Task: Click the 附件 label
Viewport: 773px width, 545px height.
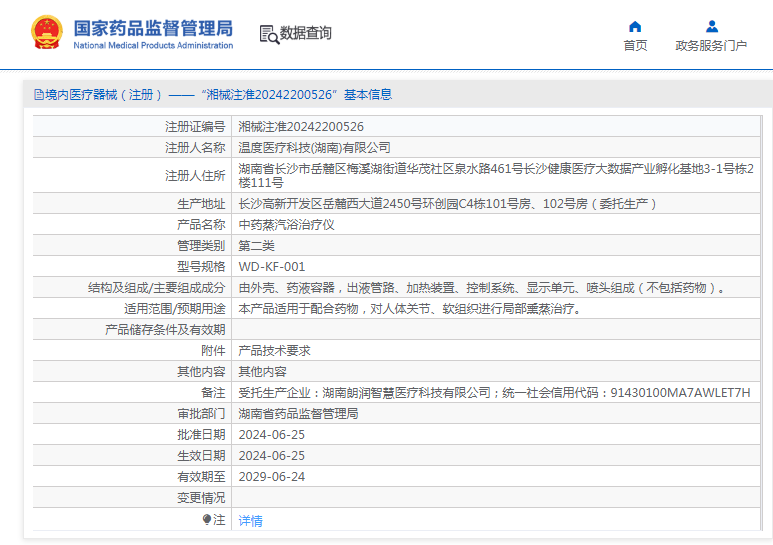Action: (213, 350)
